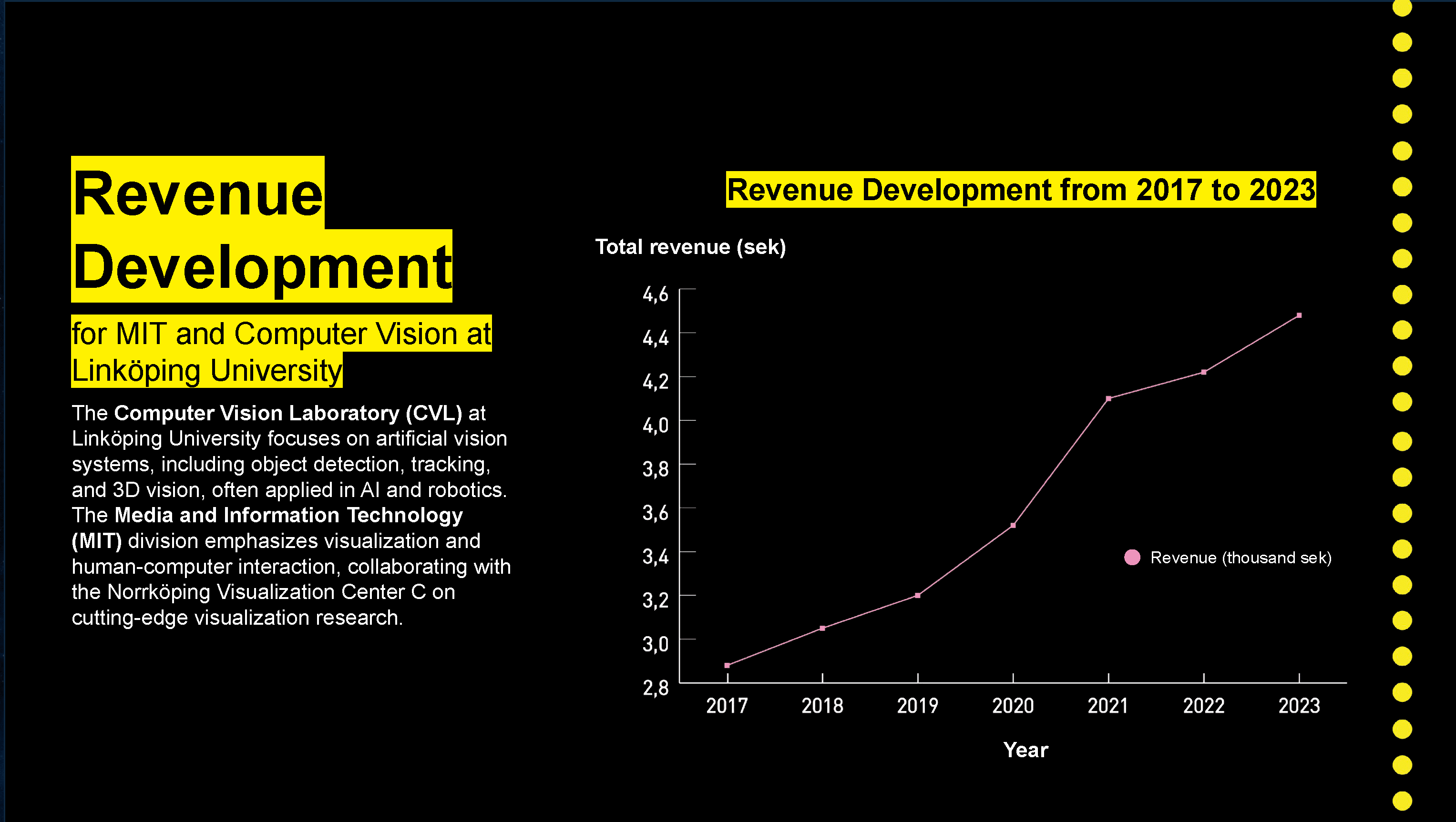Select the legend text 'Revenue (thousand sek)'

(x=1241, y=558)
